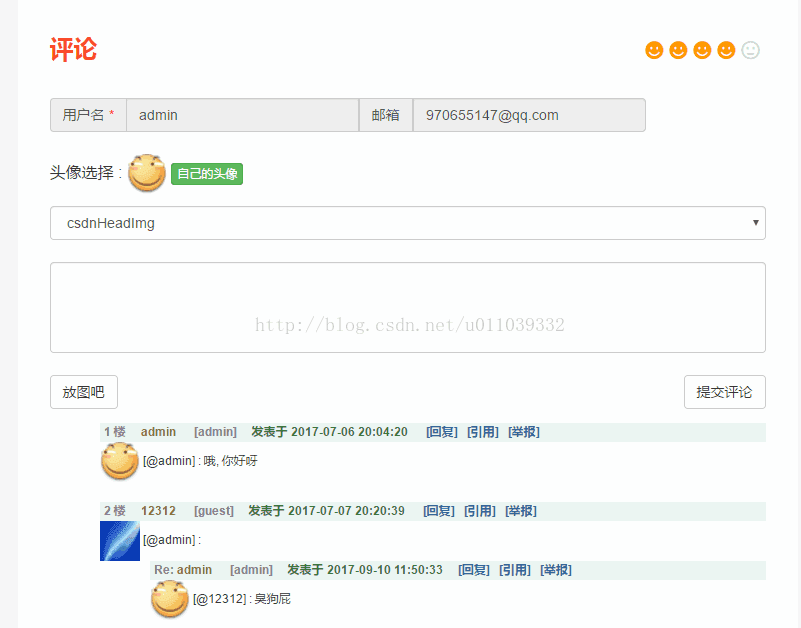Click the avatar preview beside 头像选择
This screenshot has width=801, height=628.
click(147, 173)
